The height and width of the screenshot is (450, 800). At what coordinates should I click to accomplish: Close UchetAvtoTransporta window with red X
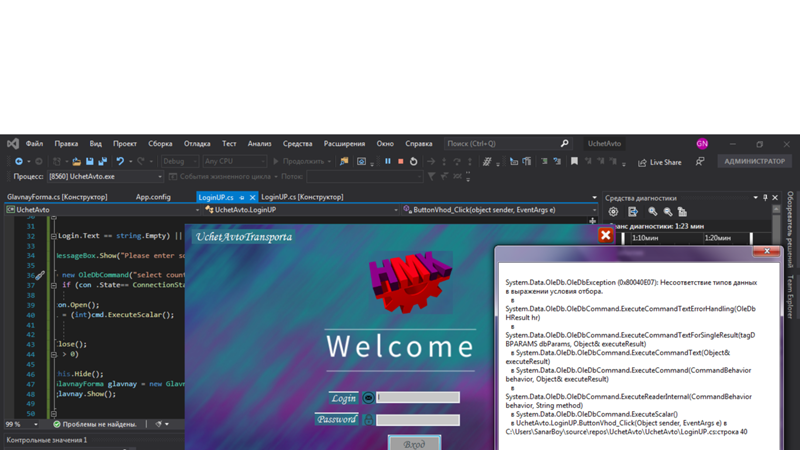[x=605, y=235]
